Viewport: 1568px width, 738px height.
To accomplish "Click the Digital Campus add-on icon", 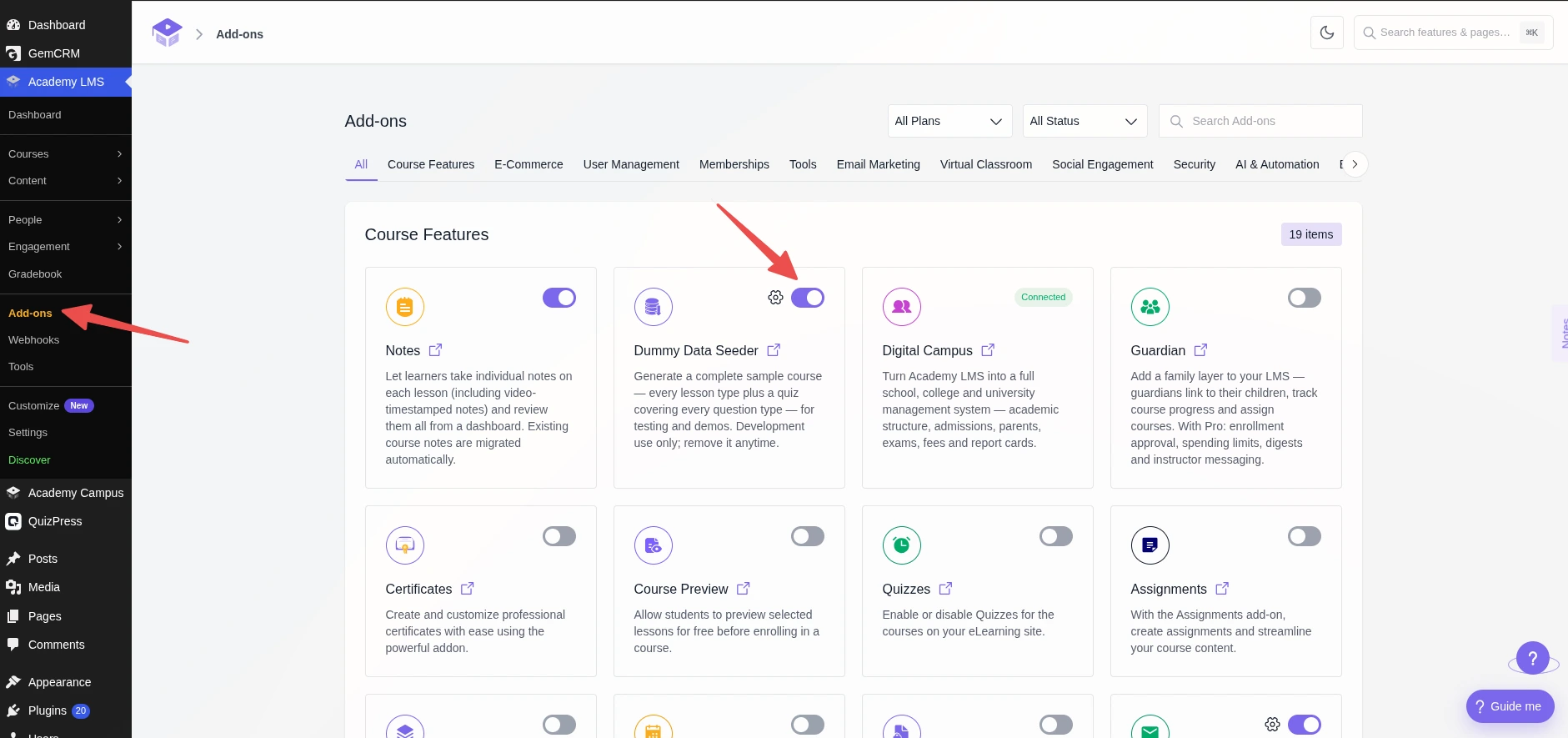I will pyautogui.click(x=902, y=307).
